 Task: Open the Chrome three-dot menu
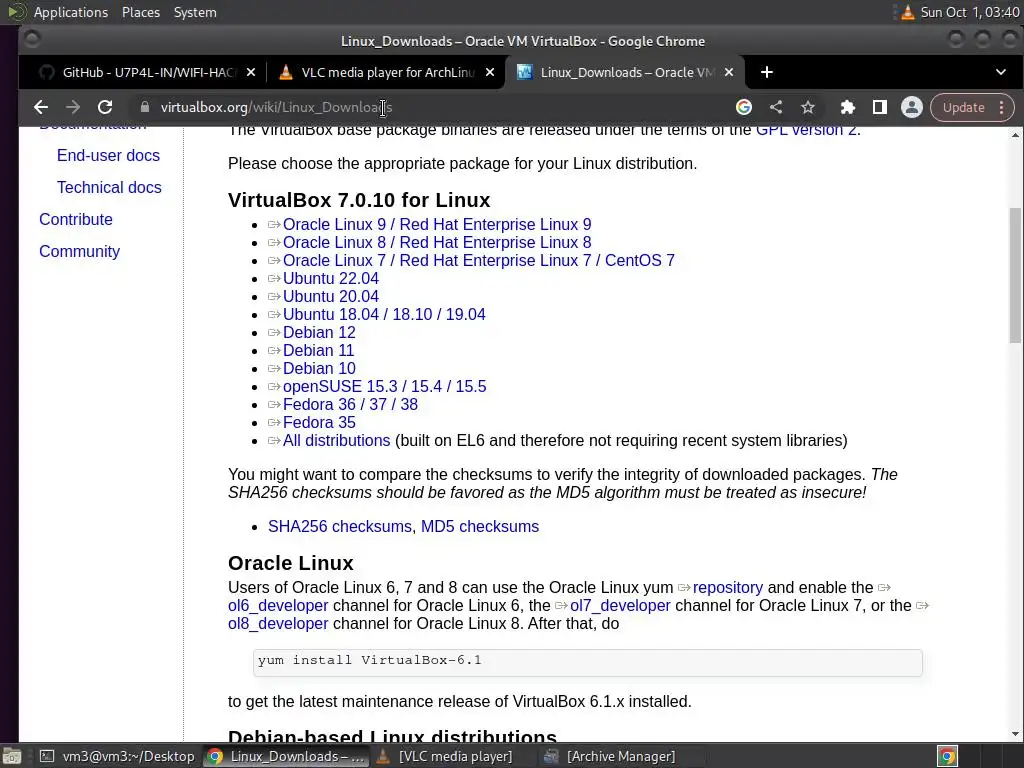click(1002, 107)
